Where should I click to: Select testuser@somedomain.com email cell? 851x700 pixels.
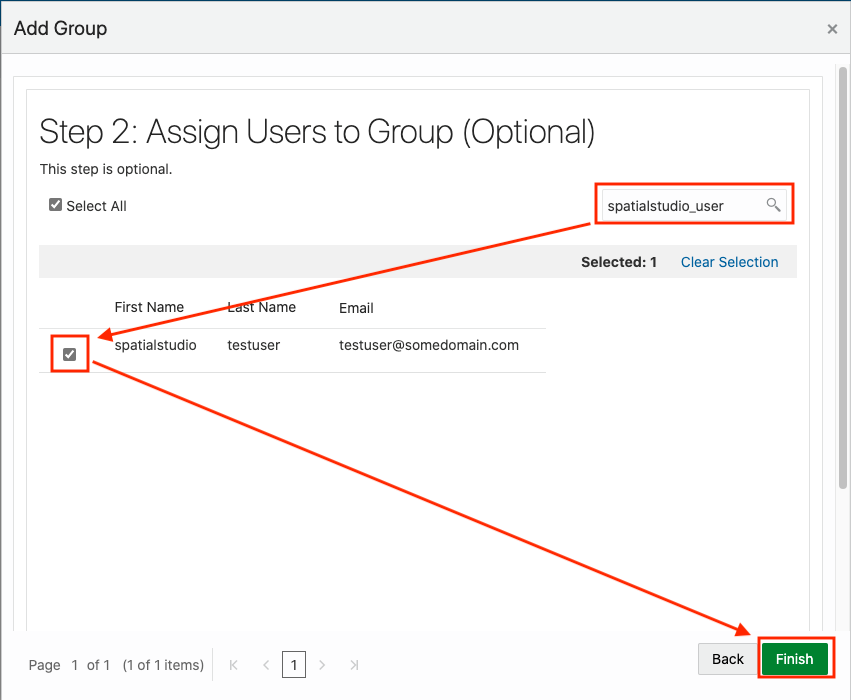pos(429,345)
